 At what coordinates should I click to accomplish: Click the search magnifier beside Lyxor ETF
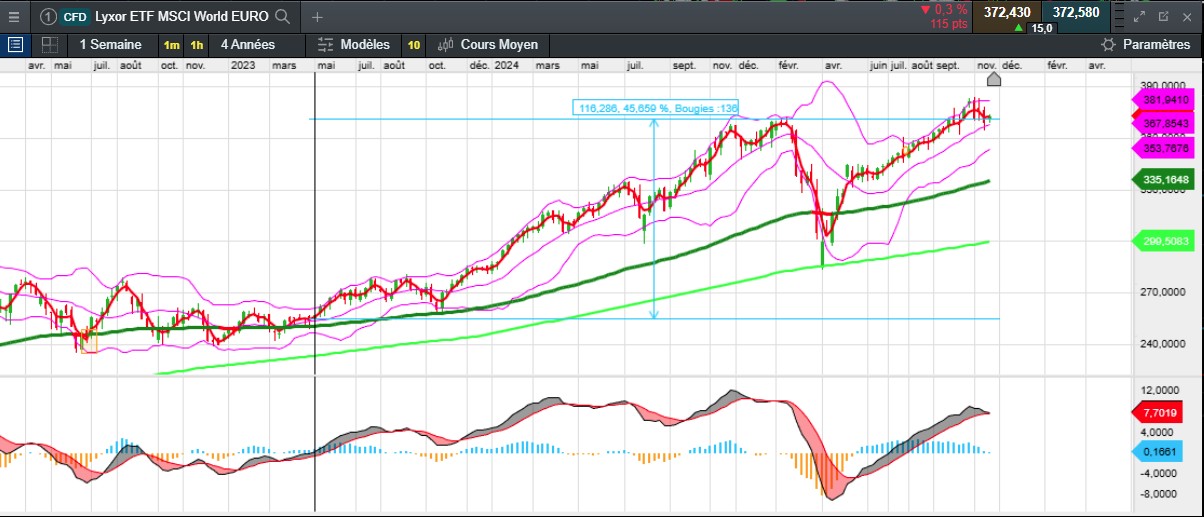pyautogui.click(x=283, y=17)
